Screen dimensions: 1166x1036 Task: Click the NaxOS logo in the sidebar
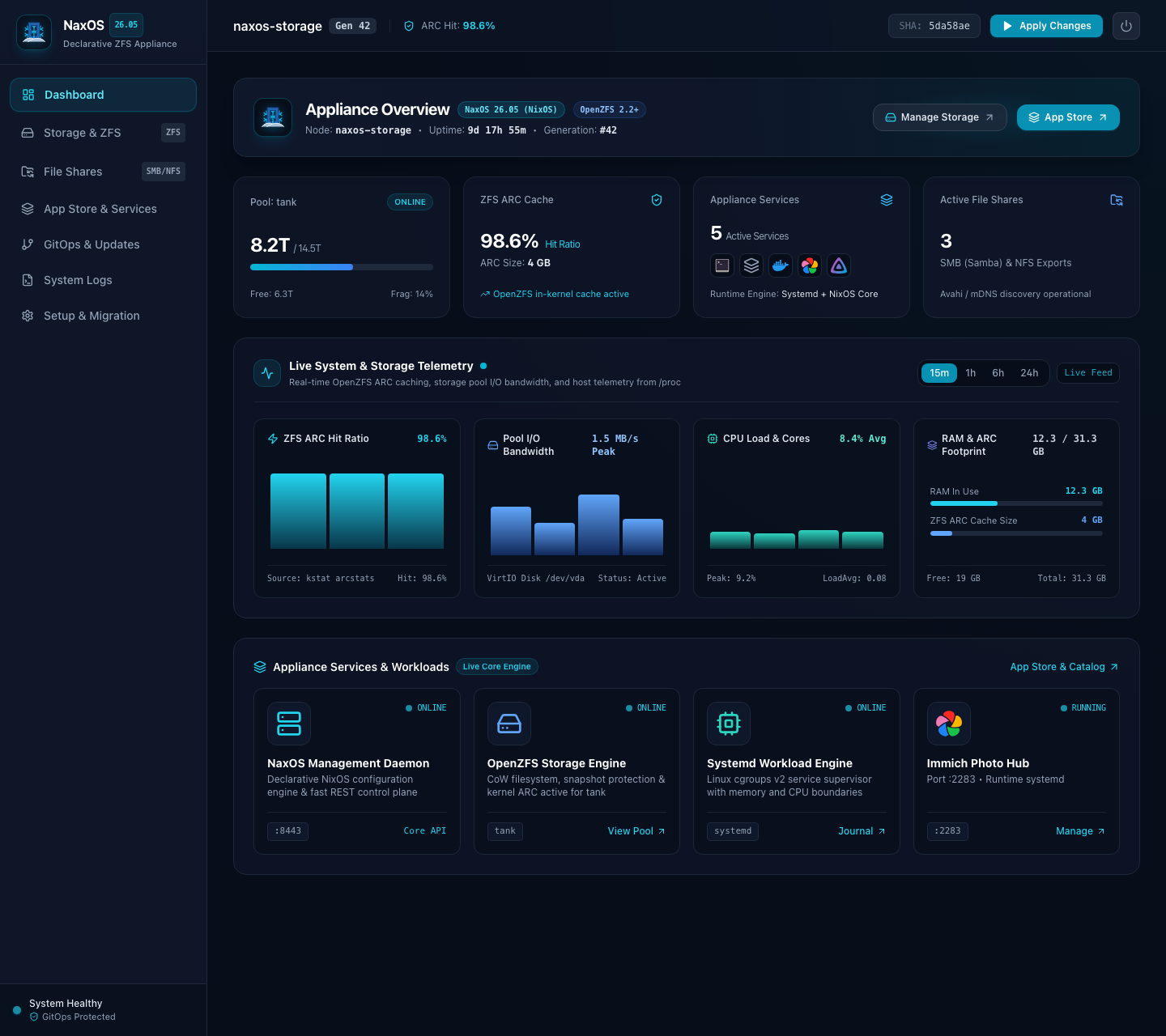point(34,32)
